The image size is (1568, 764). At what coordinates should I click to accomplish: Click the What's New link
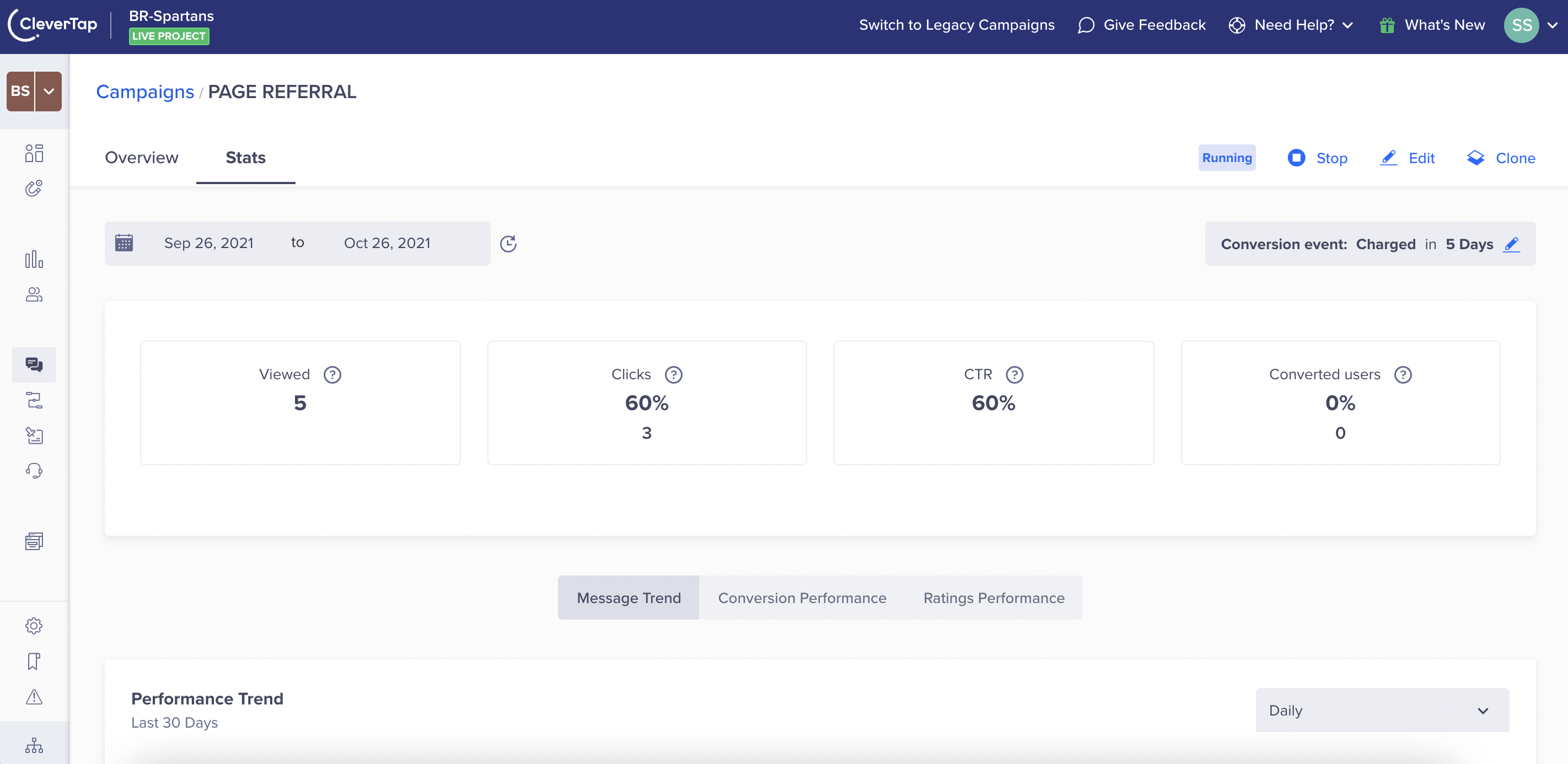coord(1445,25)
